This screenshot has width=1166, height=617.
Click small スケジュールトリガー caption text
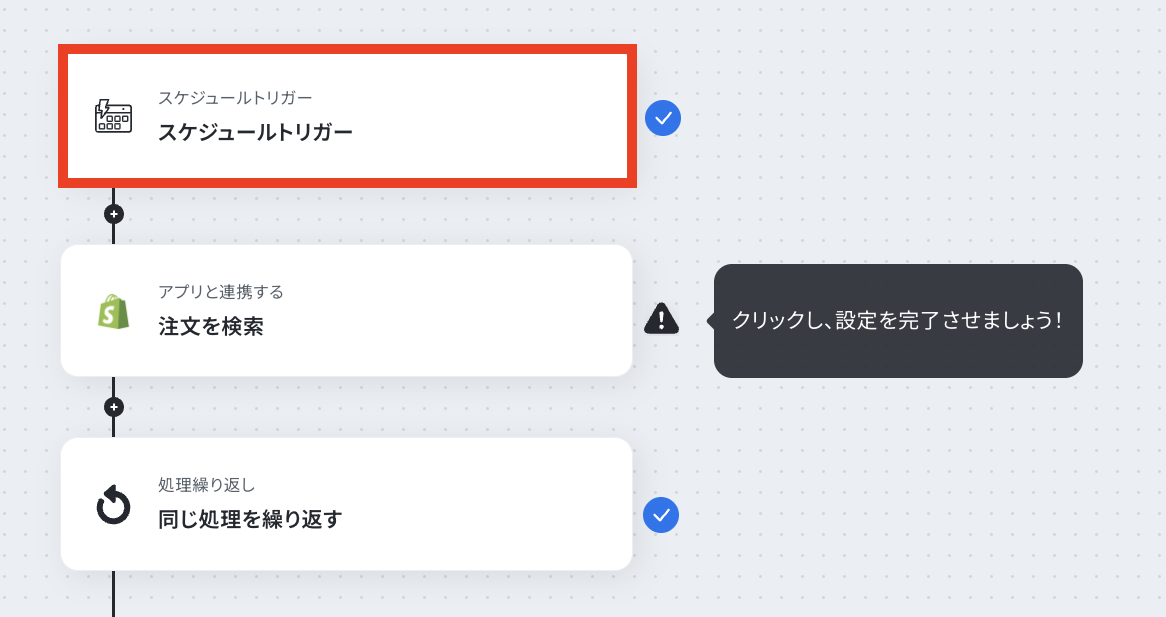(x=235, y=98)
